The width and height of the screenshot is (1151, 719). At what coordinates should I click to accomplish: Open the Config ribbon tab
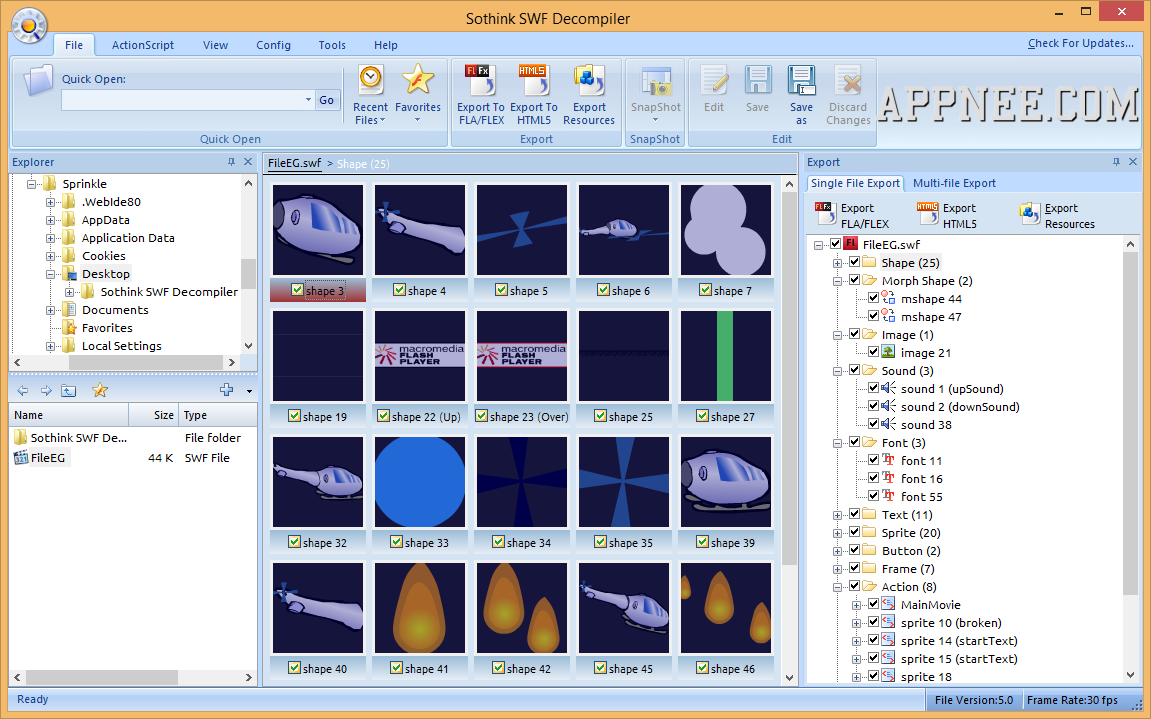(273, 45)
